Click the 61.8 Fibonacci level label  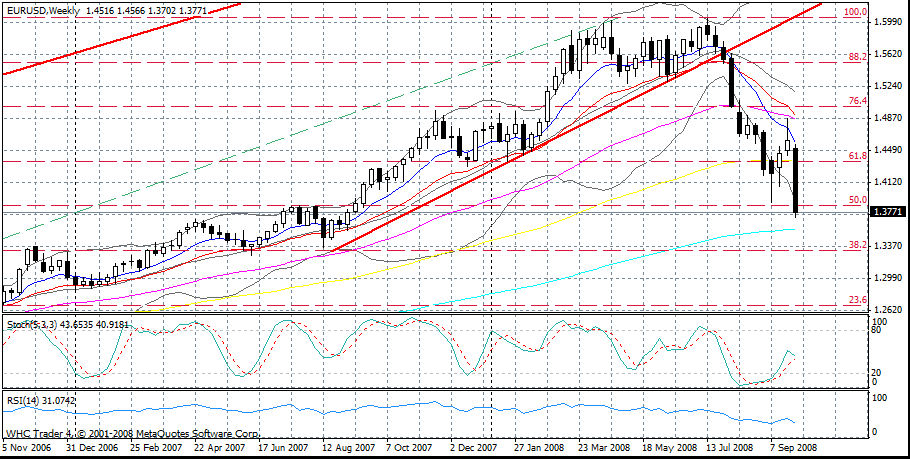[856, 156]
